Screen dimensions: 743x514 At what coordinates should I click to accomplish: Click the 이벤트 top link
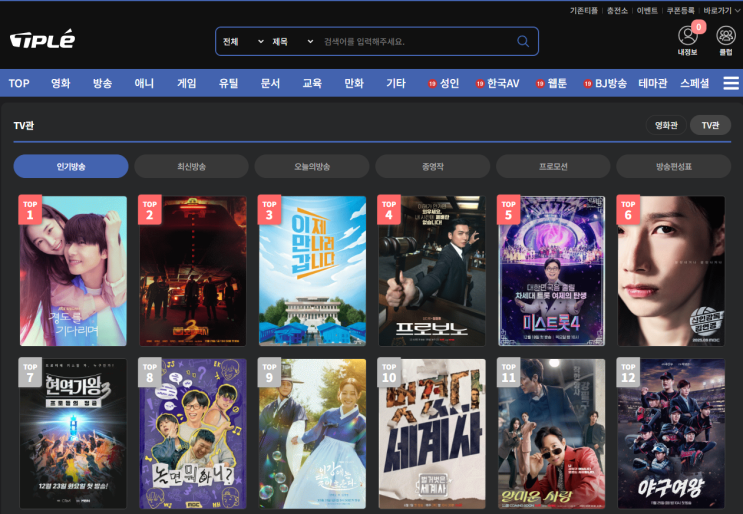(x=647, y=10)
